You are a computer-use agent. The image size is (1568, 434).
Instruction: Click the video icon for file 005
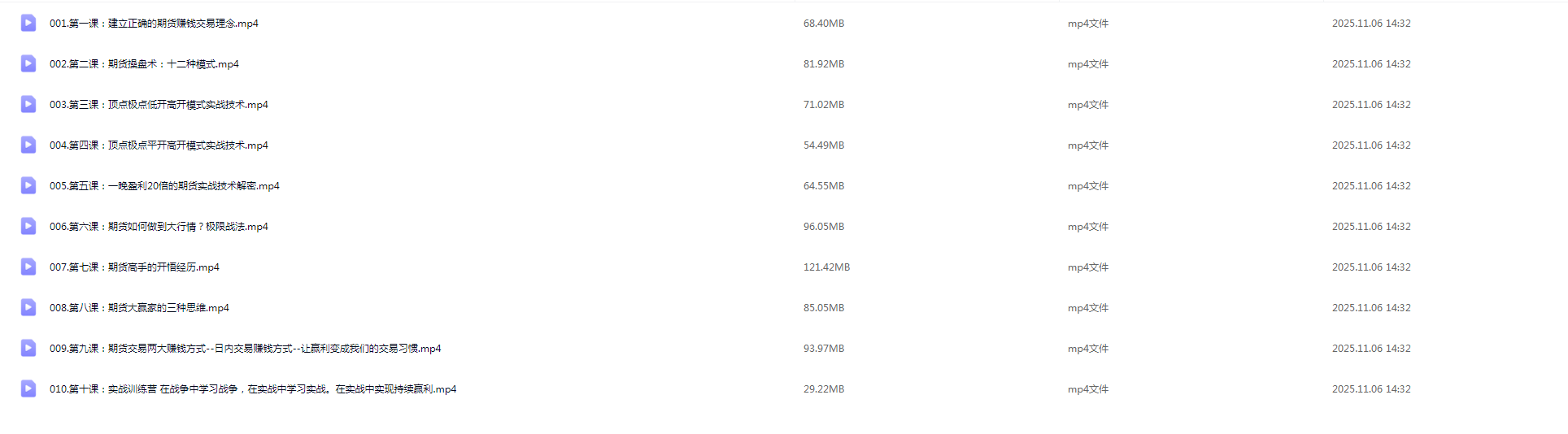pyautogui.click(x=28, y=185)
